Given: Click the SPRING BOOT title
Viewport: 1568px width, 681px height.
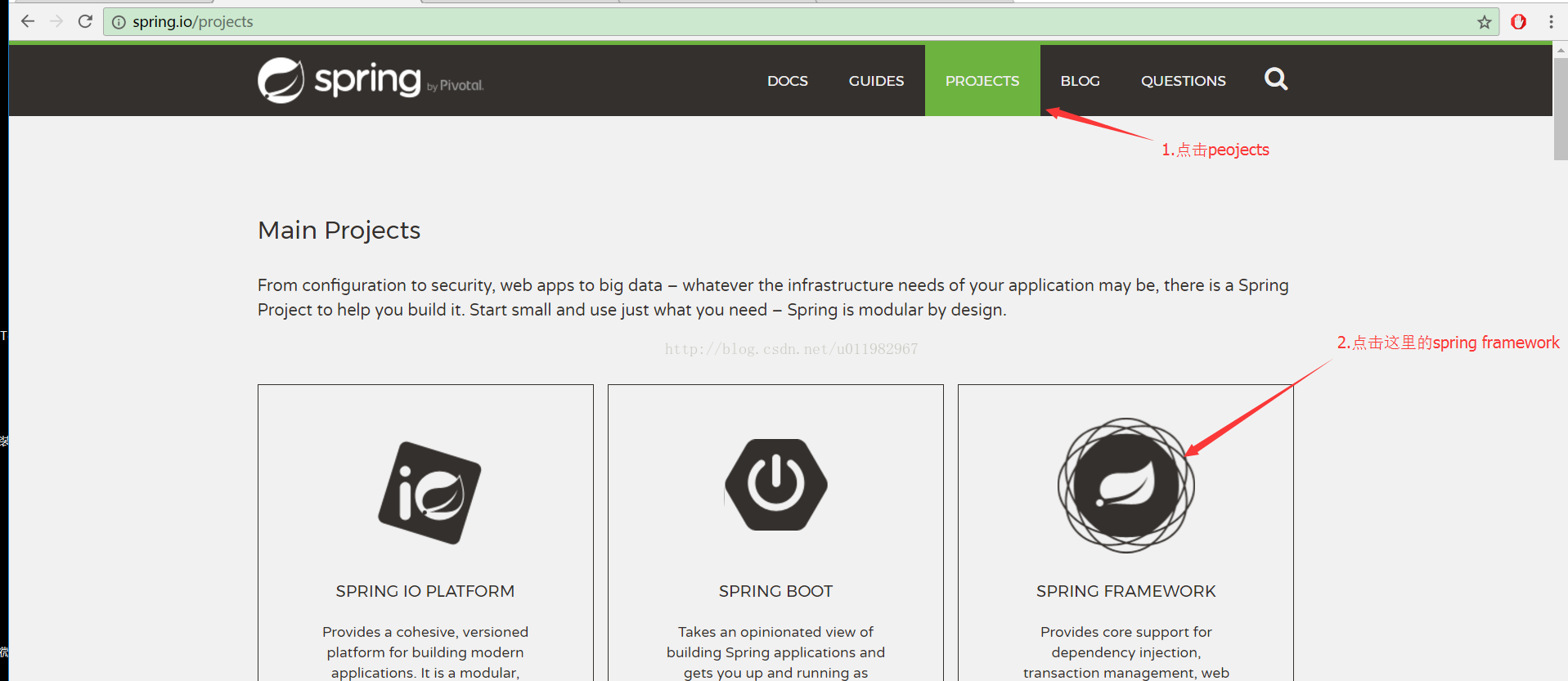Looking at the screenshot, I should (776, 591).
